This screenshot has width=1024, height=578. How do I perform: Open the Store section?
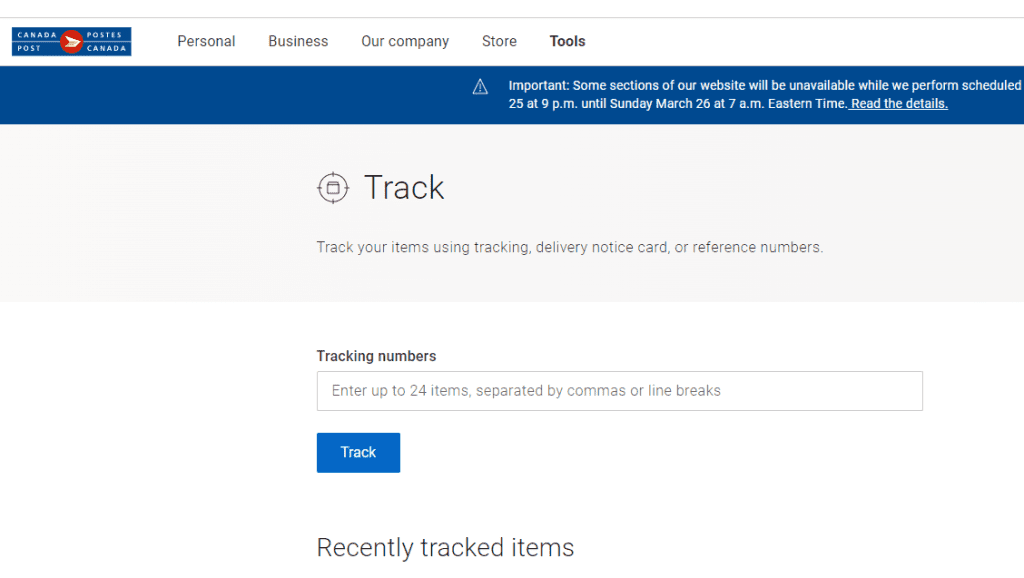pos(499,41)
